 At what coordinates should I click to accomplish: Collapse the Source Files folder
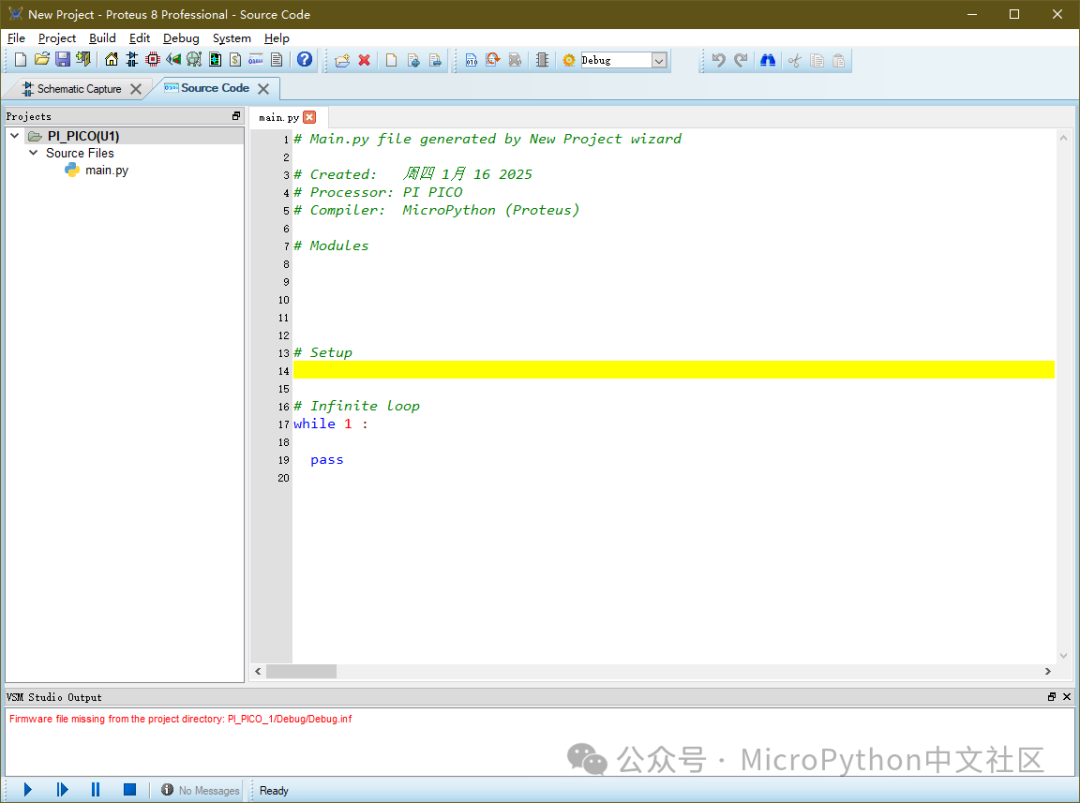[33, 153]
